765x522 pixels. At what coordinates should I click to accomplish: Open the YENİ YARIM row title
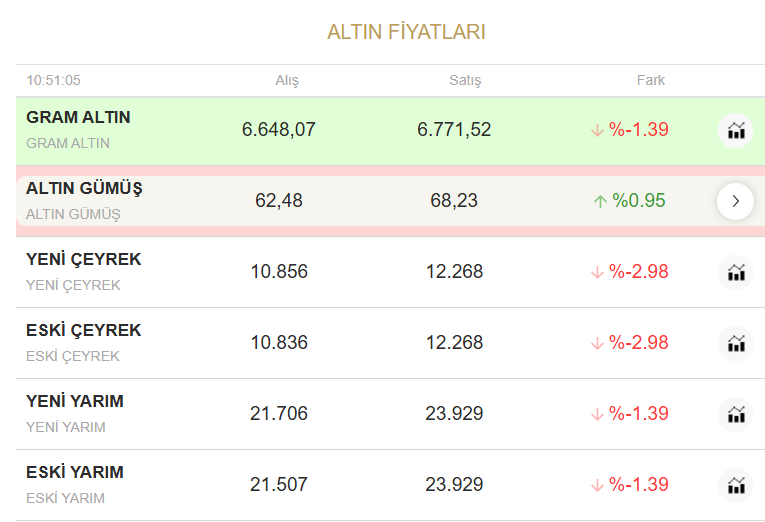(x=75, y=401)
